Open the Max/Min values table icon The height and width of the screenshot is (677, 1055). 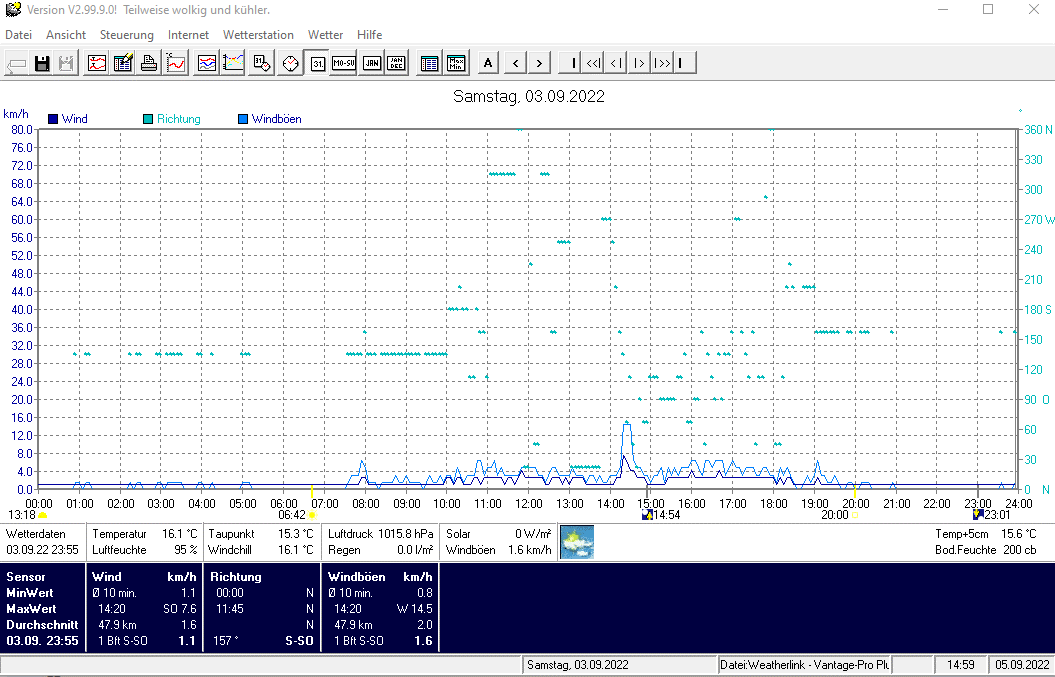[456, 63]
